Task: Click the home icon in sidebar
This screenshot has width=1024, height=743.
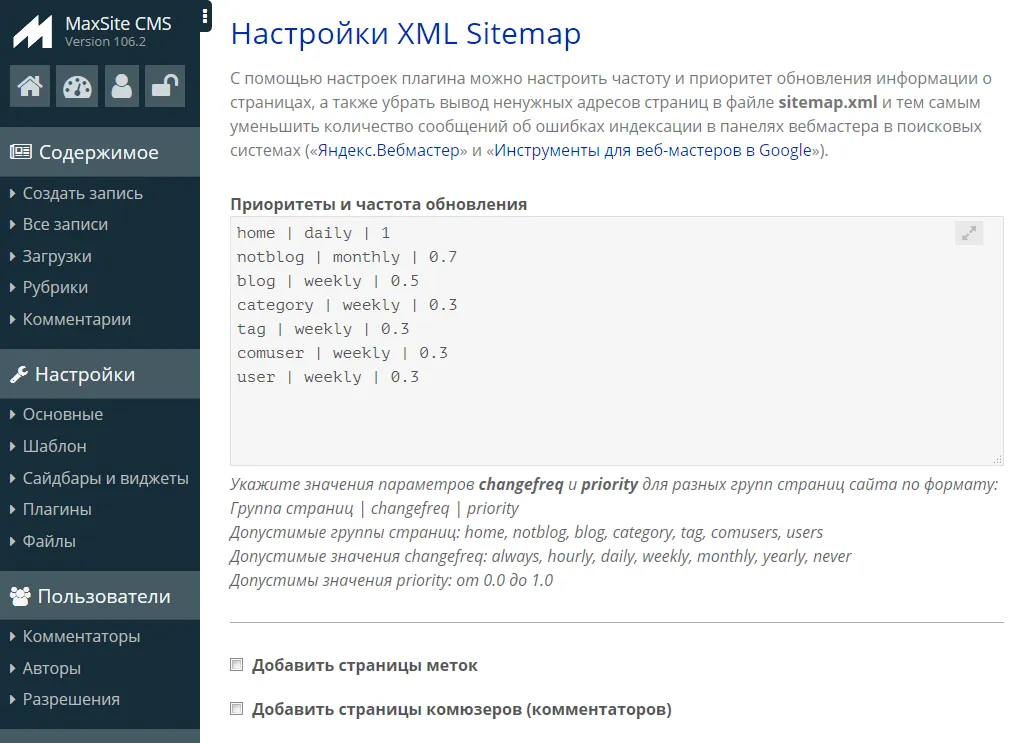Action: click(x=30, y=86)
